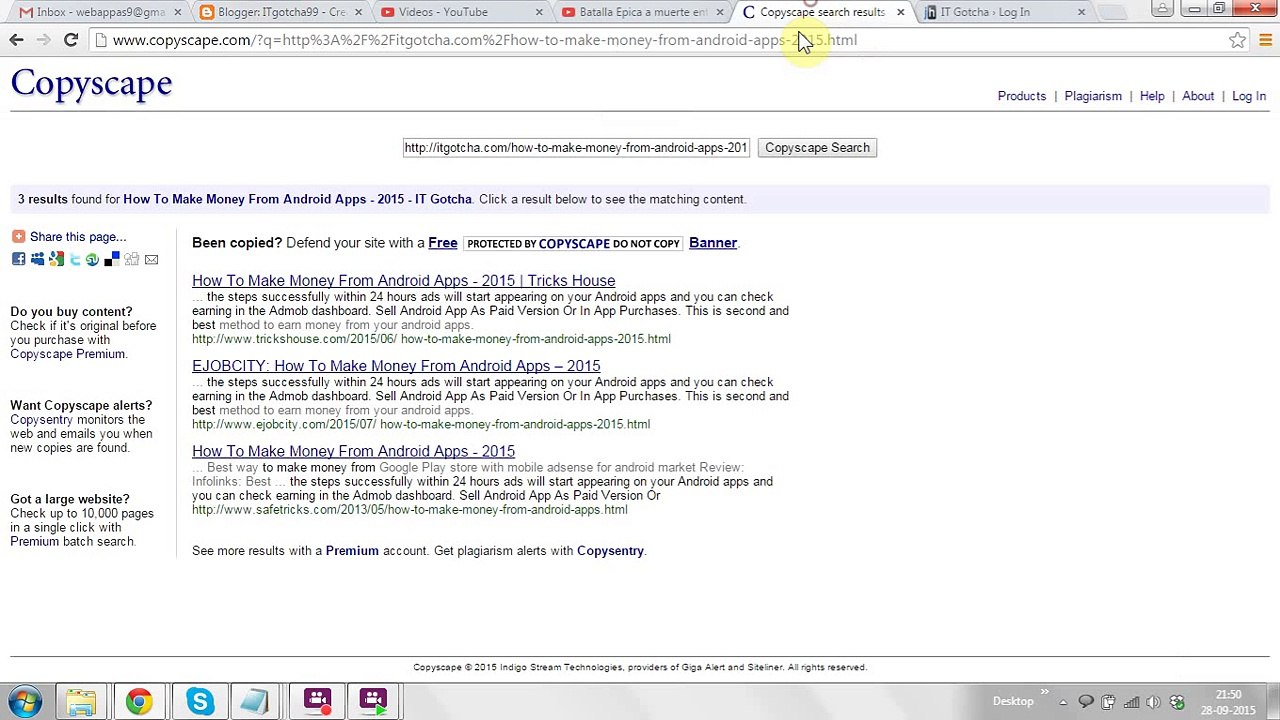Click the Copyscape Search button
The width and height of the screenshot is (1280, 720).
(817, 148)
